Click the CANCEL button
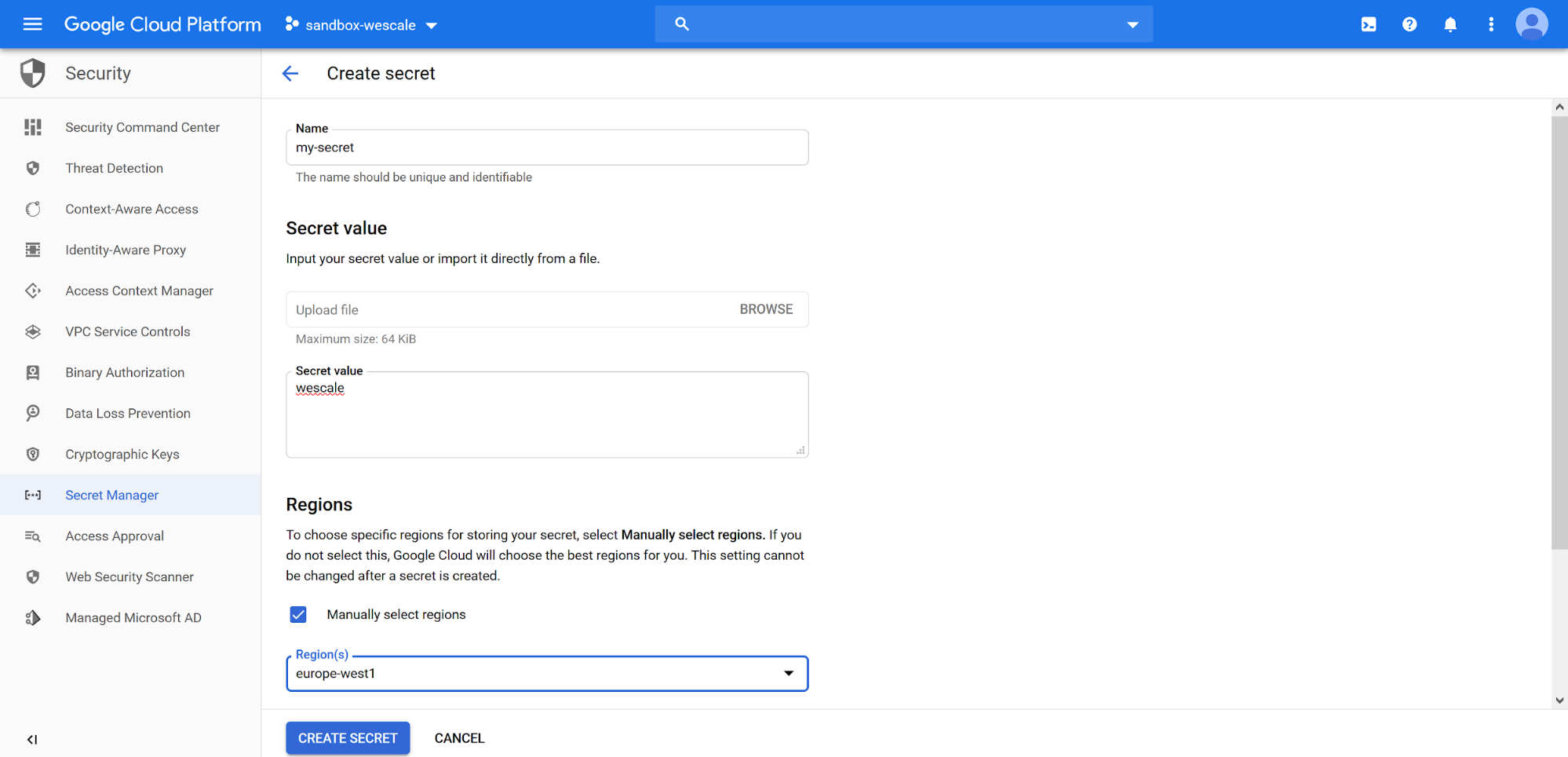The height and width of the screenshot is (757, 1568). 459,738
